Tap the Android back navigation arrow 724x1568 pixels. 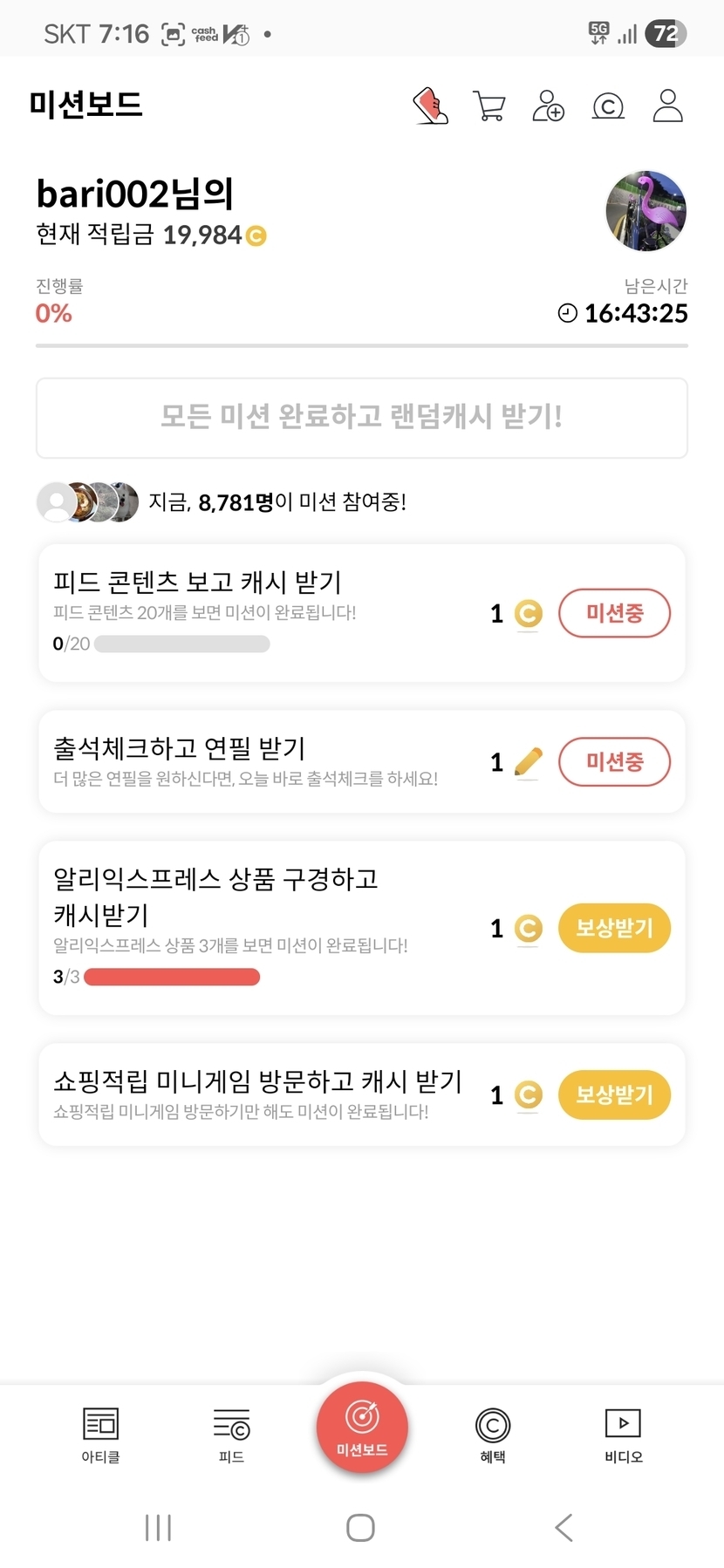[564, 1527]
